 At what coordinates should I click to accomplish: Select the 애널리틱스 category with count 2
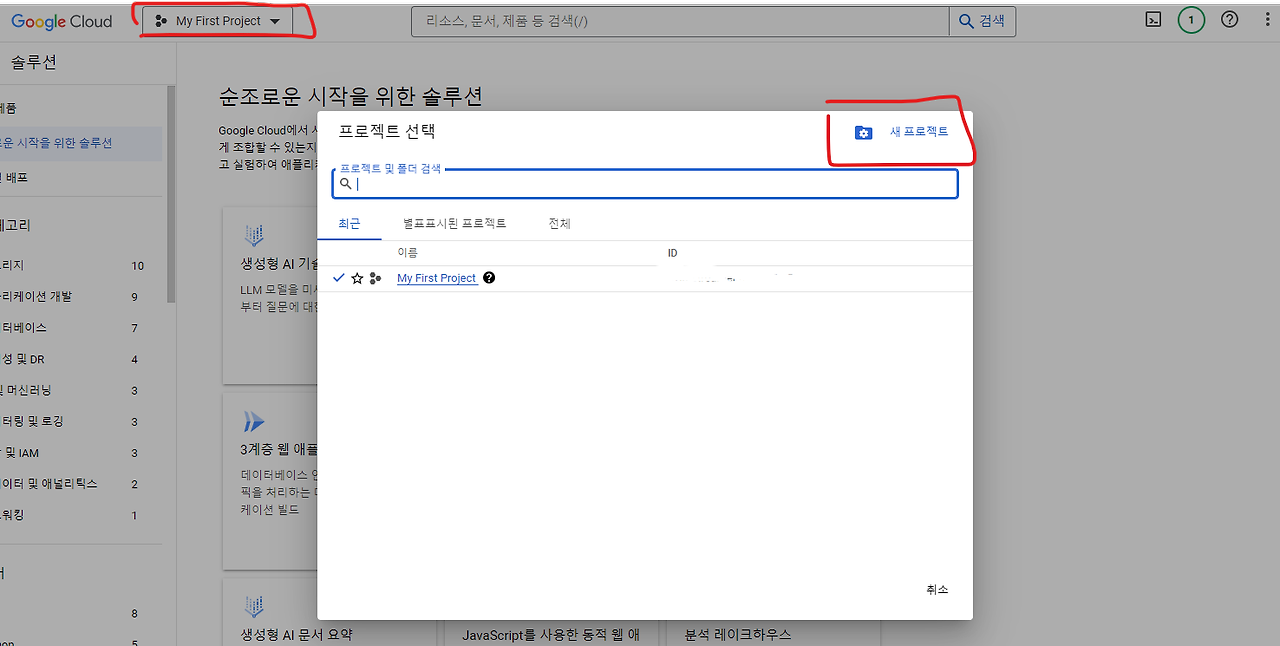click(80, 484)
